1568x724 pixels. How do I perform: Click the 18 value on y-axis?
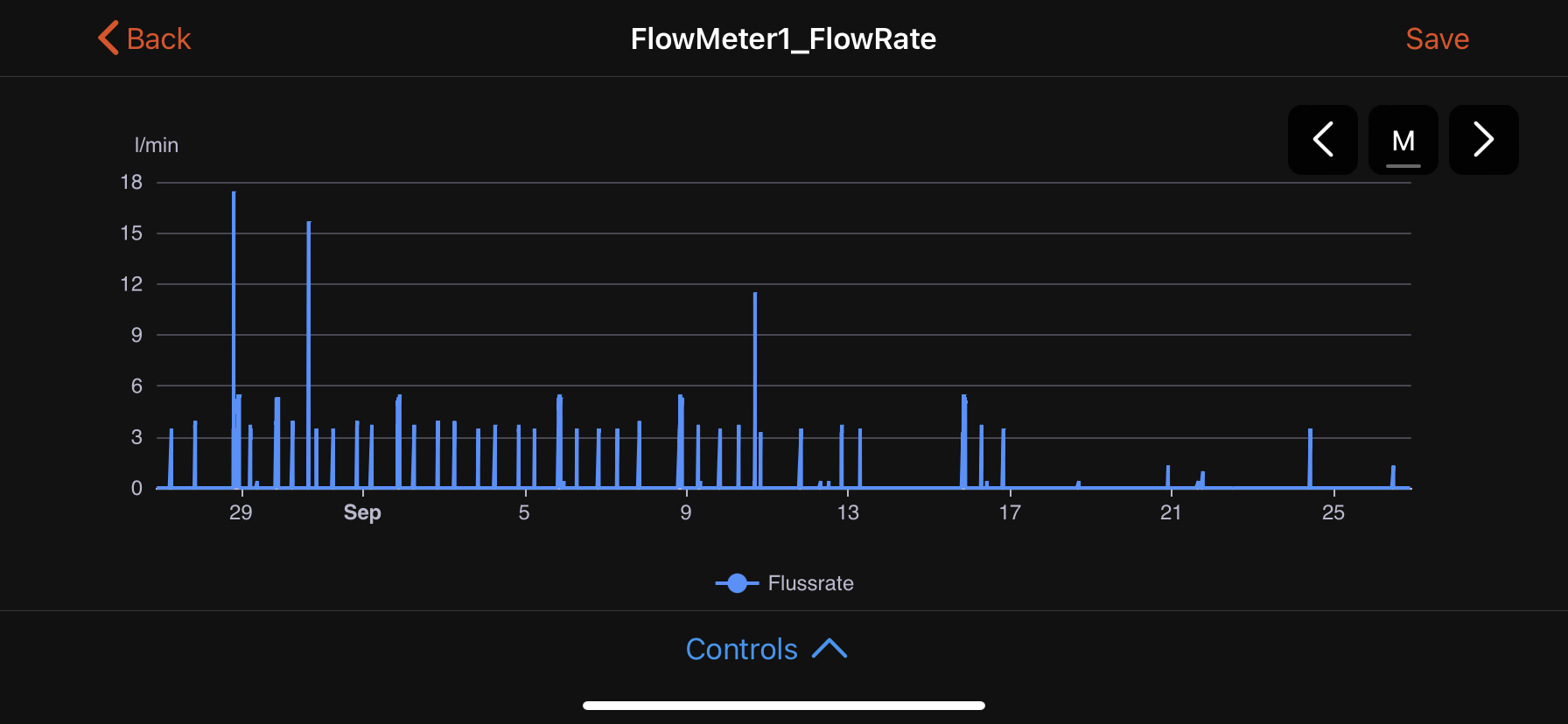pos(131,182)
